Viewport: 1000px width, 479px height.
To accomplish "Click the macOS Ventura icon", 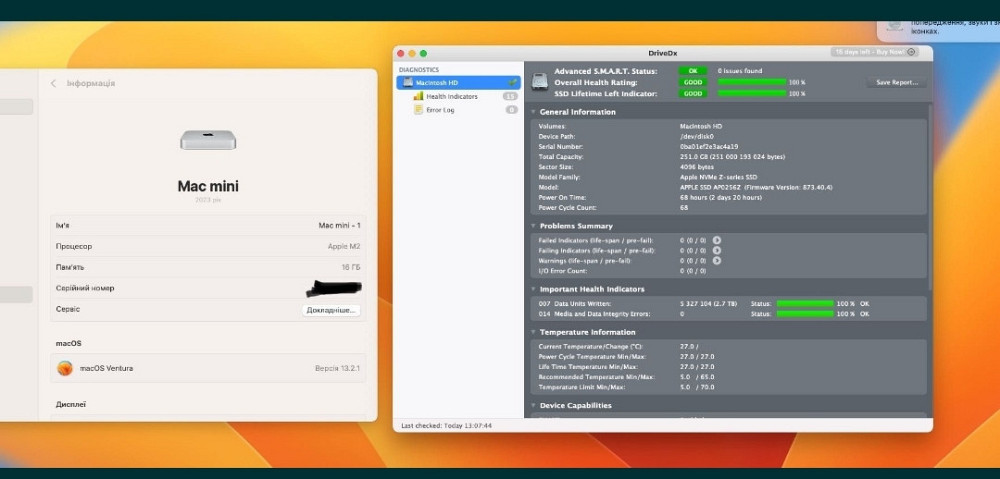I will point(65,368).
